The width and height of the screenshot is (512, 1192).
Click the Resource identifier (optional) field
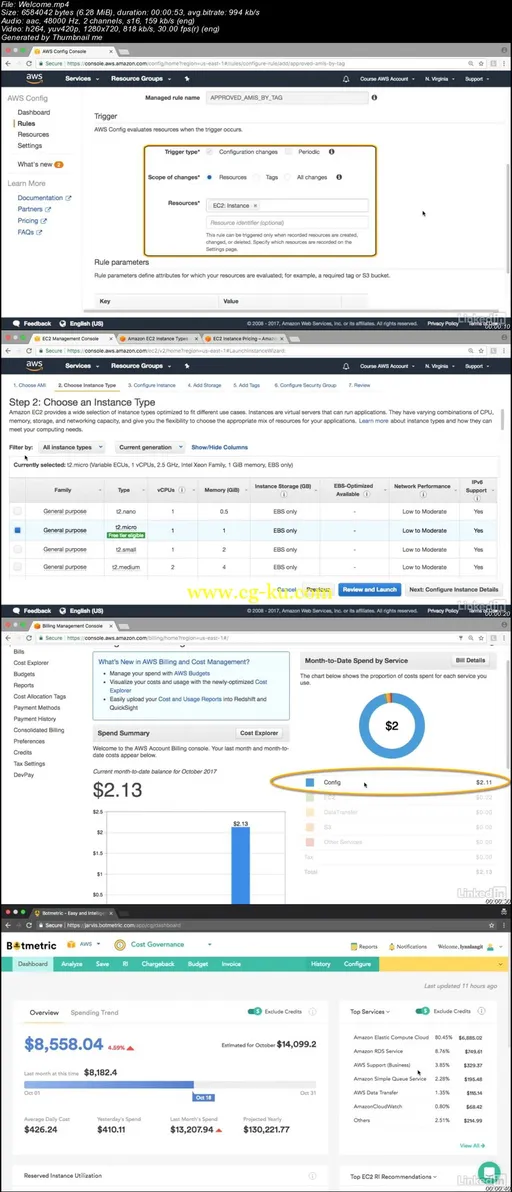click(x=286, y=222)
